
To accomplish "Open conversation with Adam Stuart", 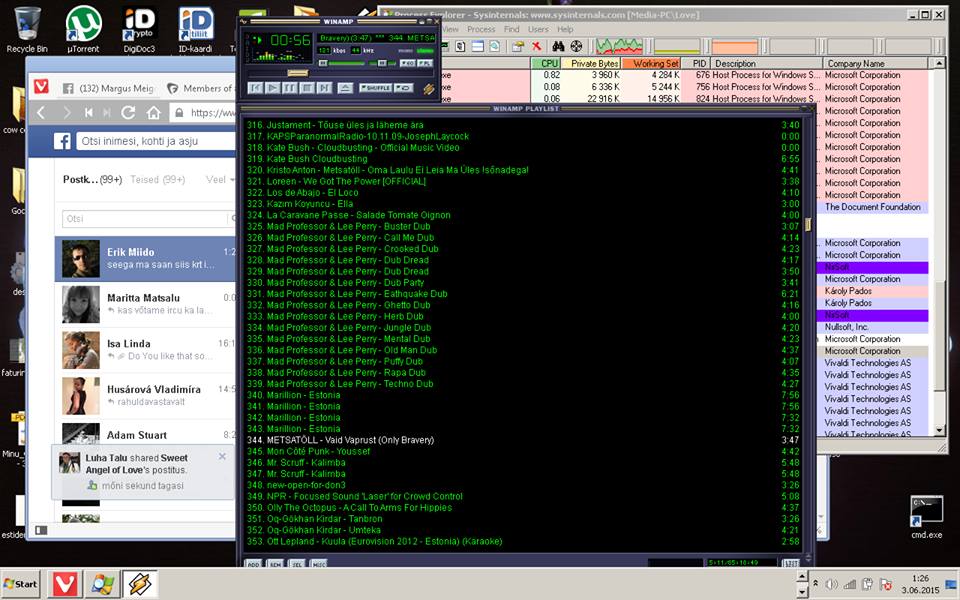I will coord(145,432).
